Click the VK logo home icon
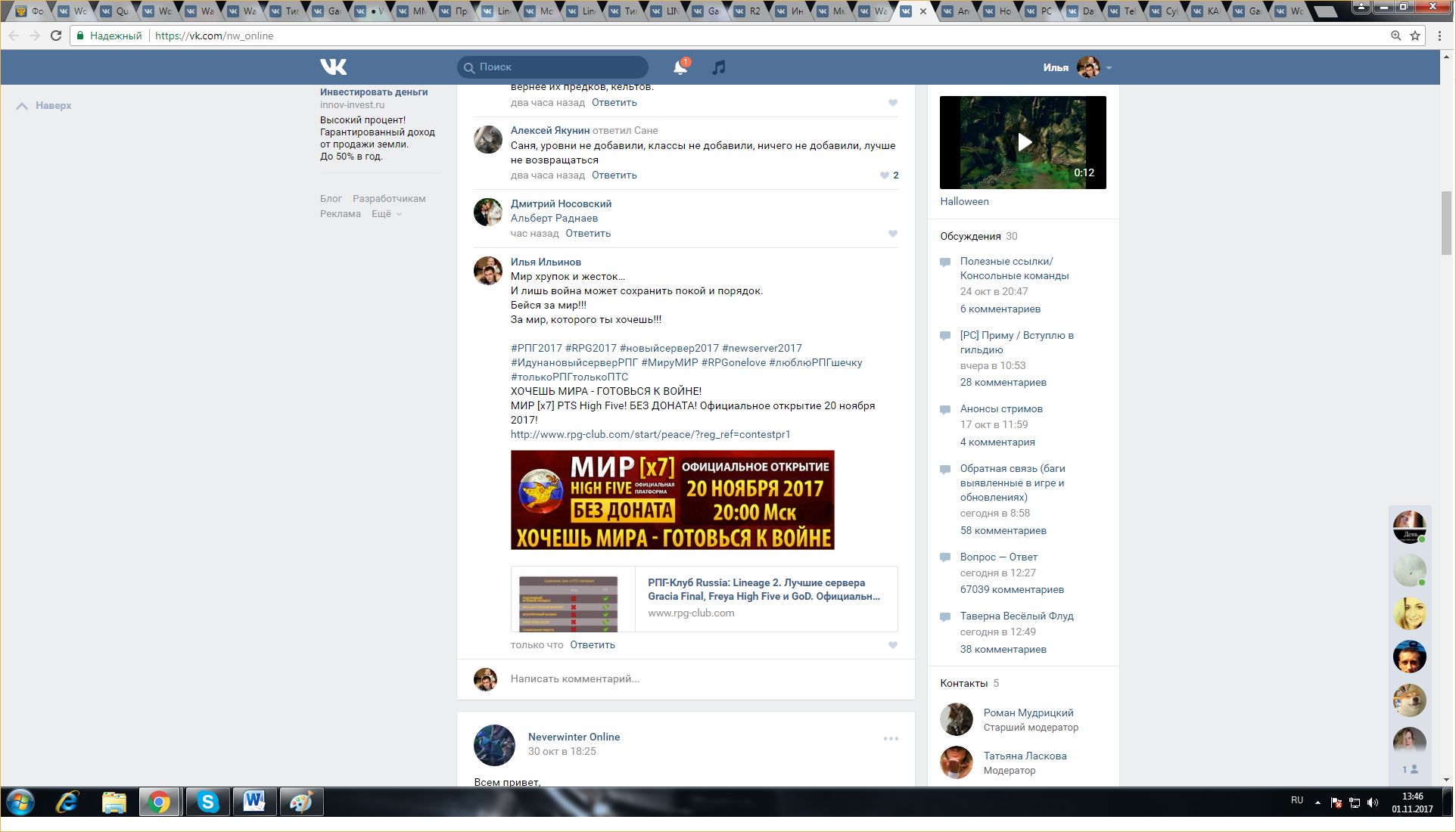Screen dimensions: 1456x832 pos(333,67)
